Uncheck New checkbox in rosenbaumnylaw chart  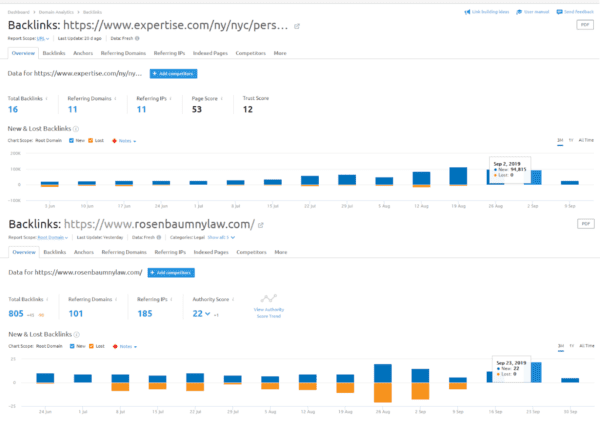72,346
